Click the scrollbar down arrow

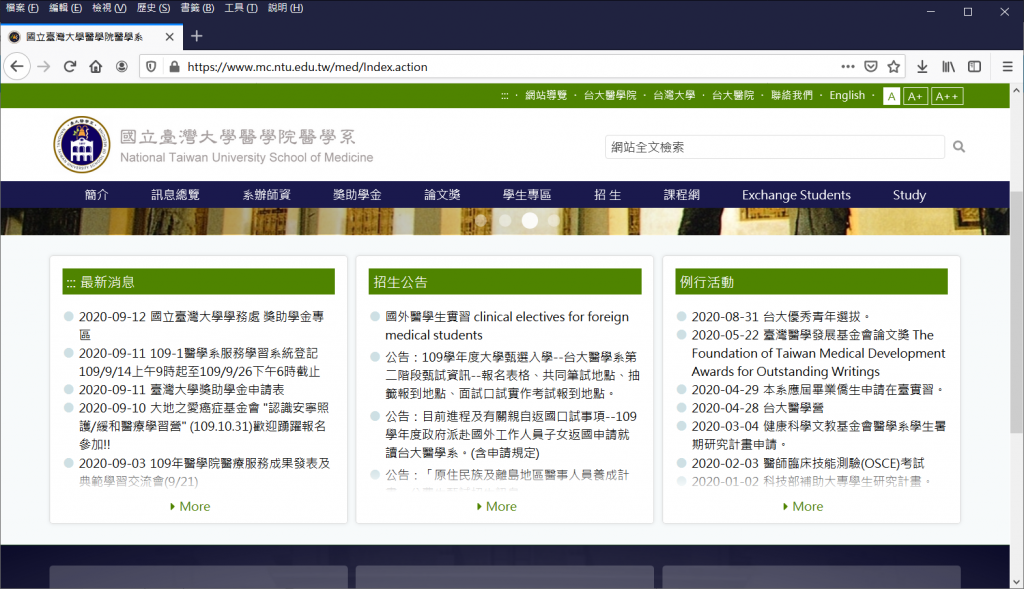pyautogui.click(x=1016, y=581)
